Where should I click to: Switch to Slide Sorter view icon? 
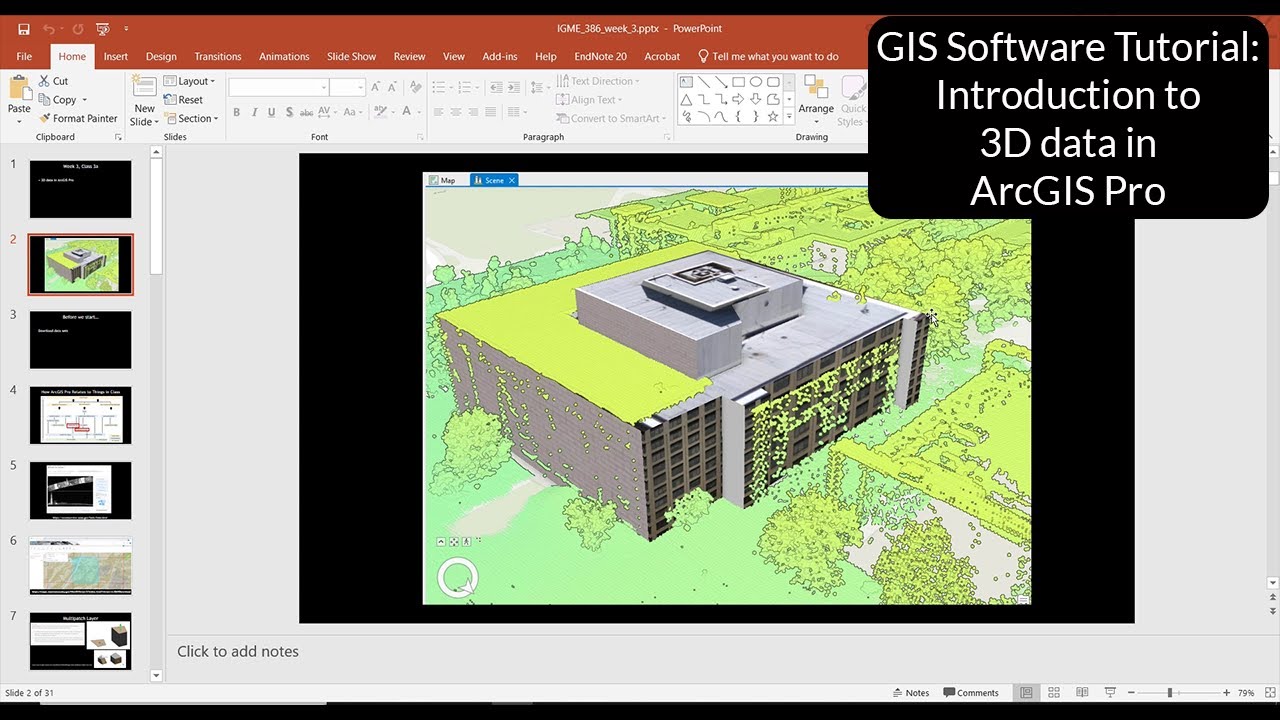tap(1054, 693)
